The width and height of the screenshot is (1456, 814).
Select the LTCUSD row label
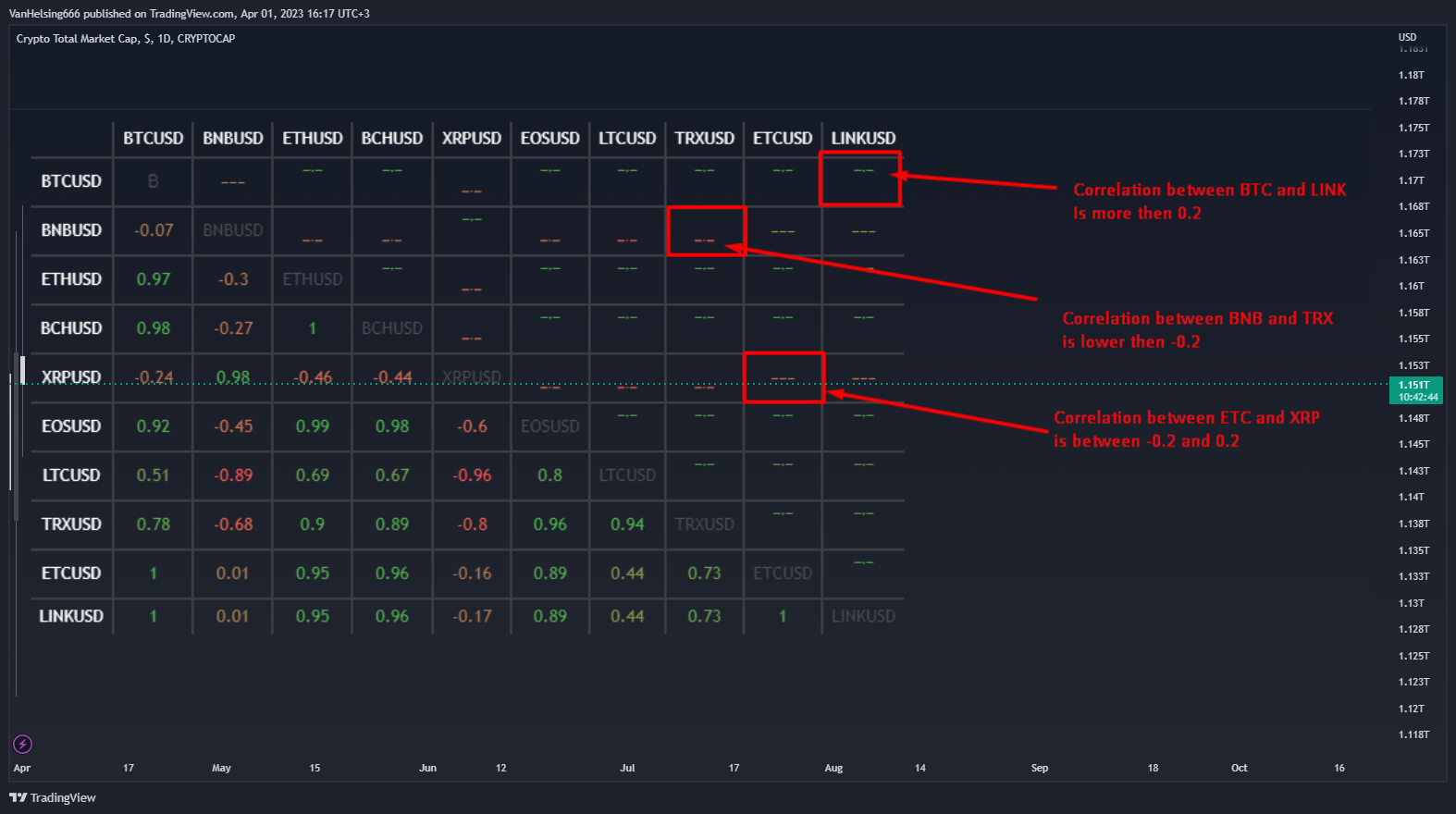[x=71, y=475]
